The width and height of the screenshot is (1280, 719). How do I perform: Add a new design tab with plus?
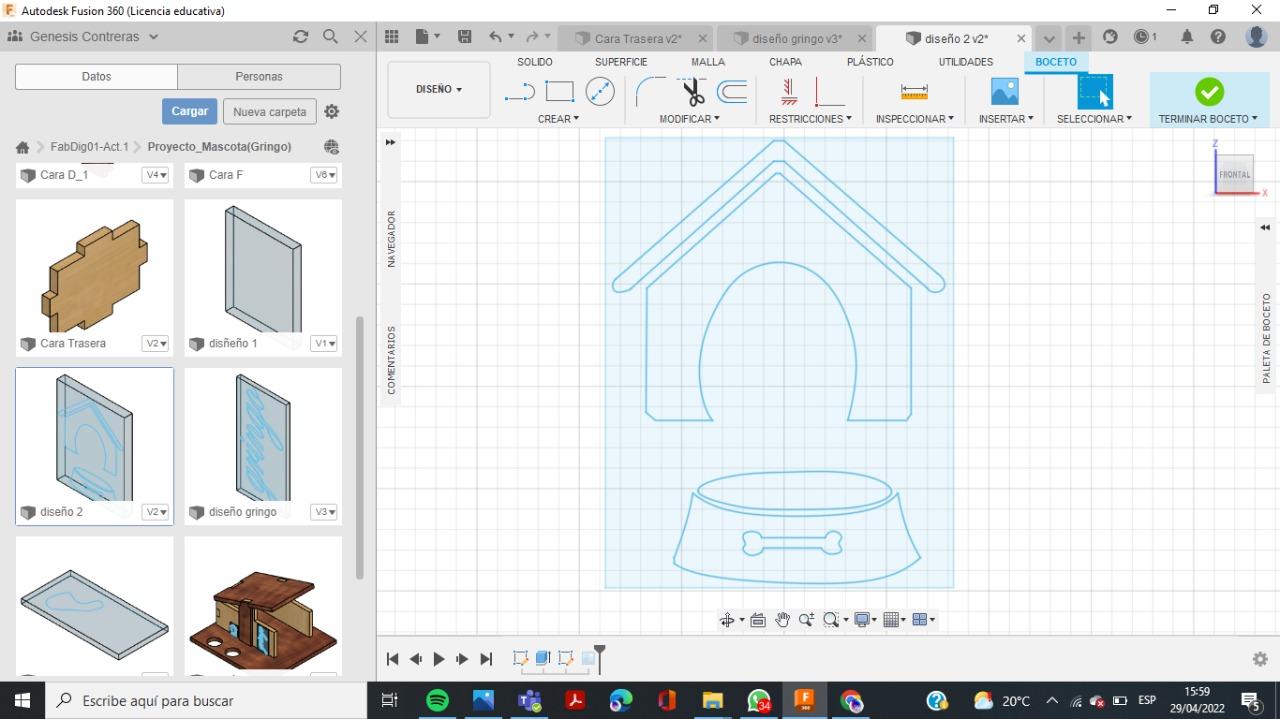1078,37
